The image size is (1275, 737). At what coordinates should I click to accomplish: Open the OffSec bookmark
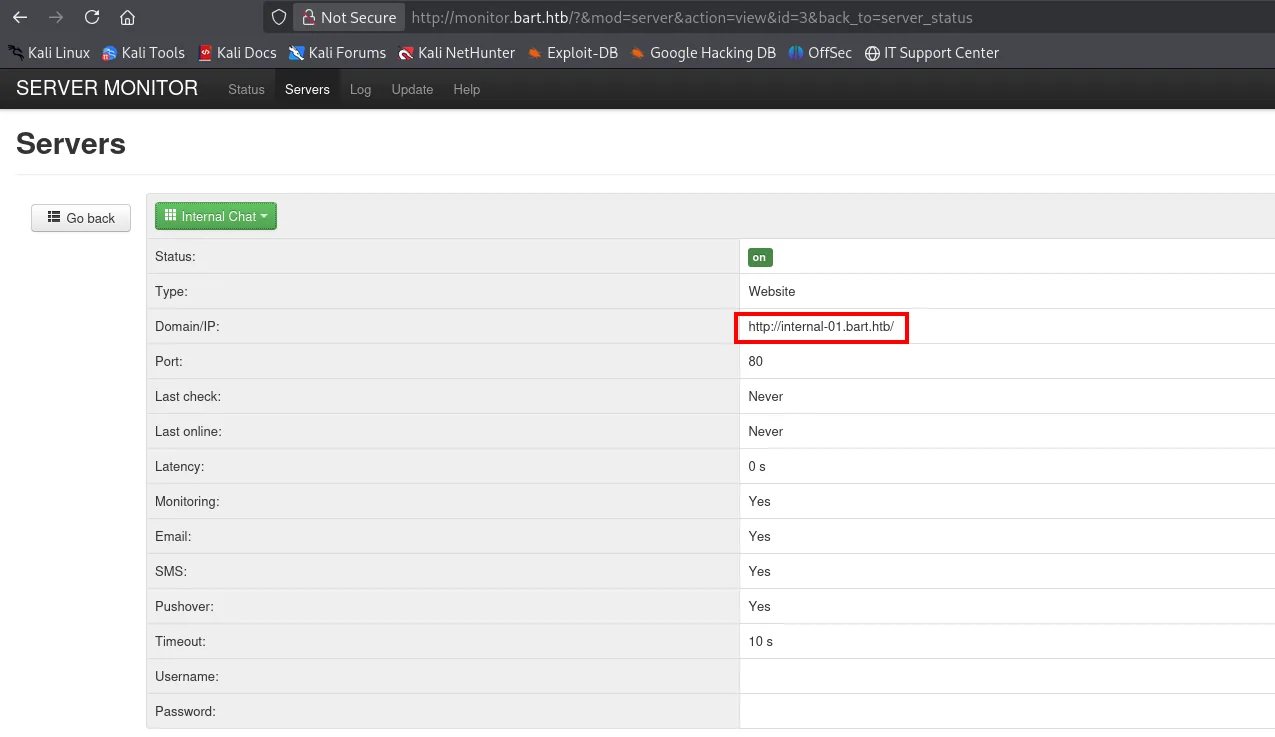tap(820, 53)
